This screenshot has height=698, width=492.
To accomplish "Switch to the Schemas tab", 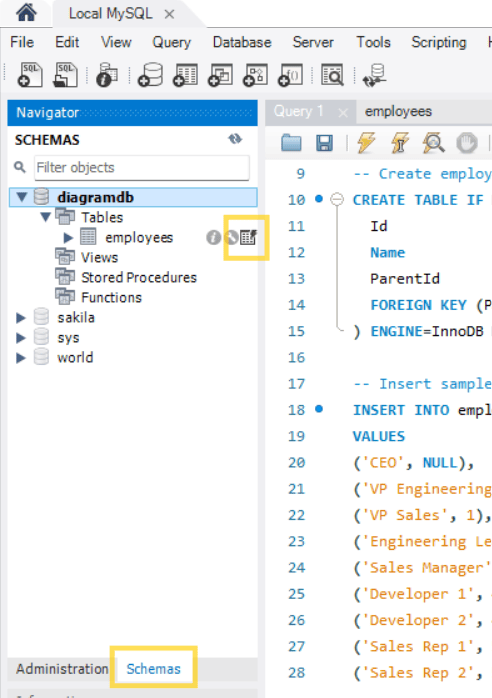I will point(153,669).
